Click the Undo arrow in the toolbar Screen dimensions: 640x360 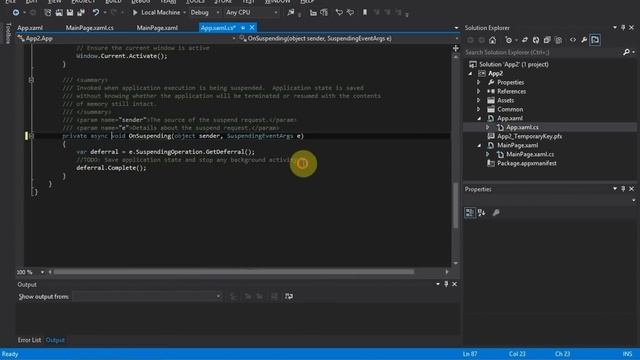click(x=96, y=13)
